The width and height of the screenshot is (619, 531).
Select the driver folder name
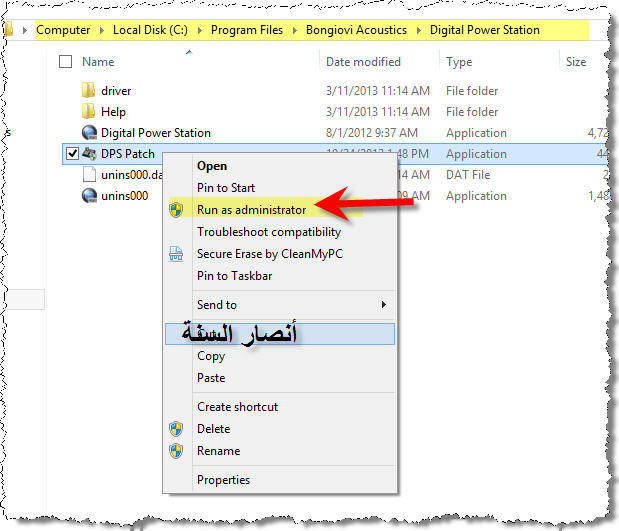point(116,91)
